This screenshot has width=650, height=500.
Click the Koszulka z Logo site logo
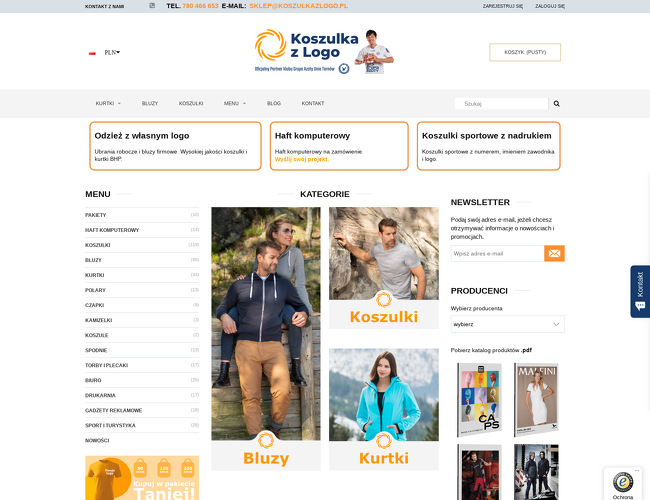coord(324,52)
